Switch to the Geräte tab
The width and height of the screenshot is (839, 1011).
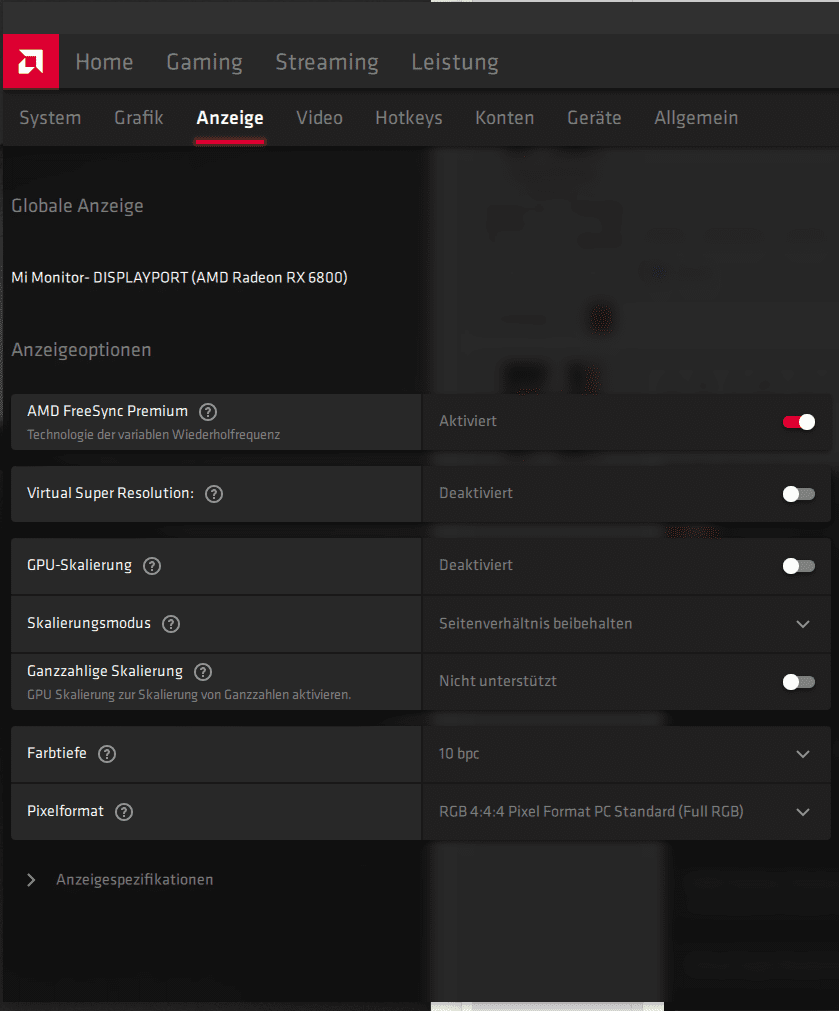pyautogui.click(x=594, y=117)
